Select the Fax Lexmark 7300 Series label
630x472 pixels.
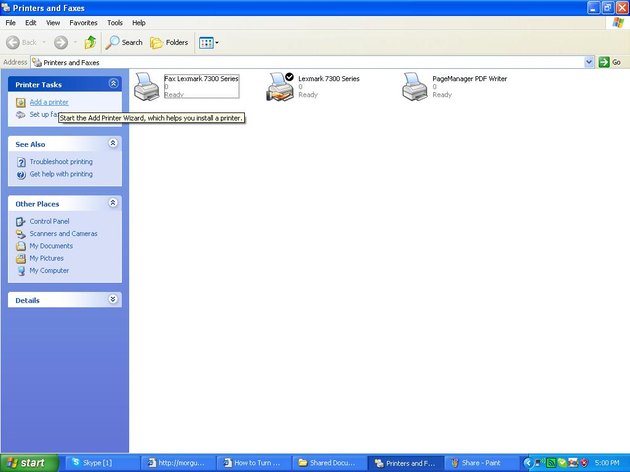pos(201,79)
